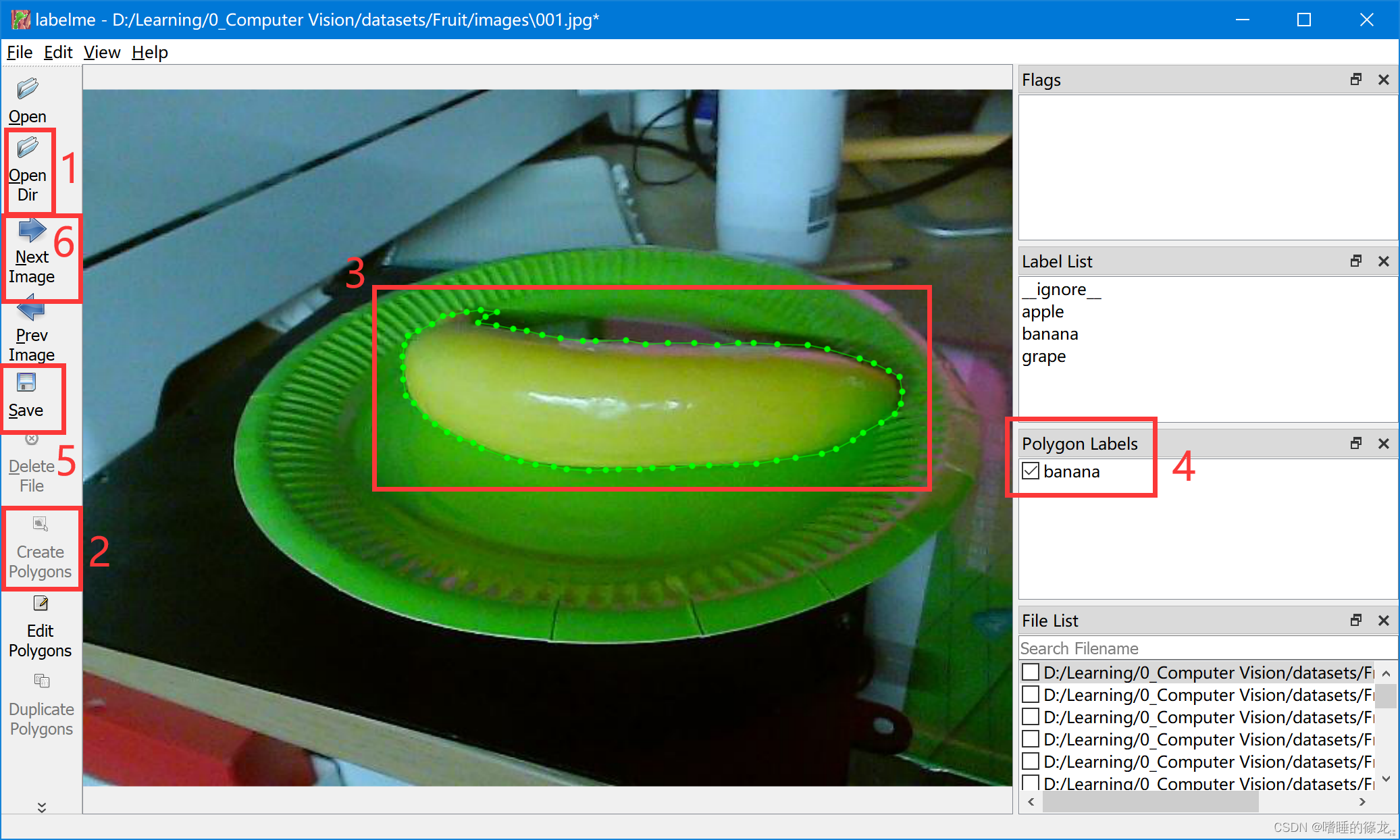
Task: Enable the apple label in Label List
Action: [x=1042, y=310]
